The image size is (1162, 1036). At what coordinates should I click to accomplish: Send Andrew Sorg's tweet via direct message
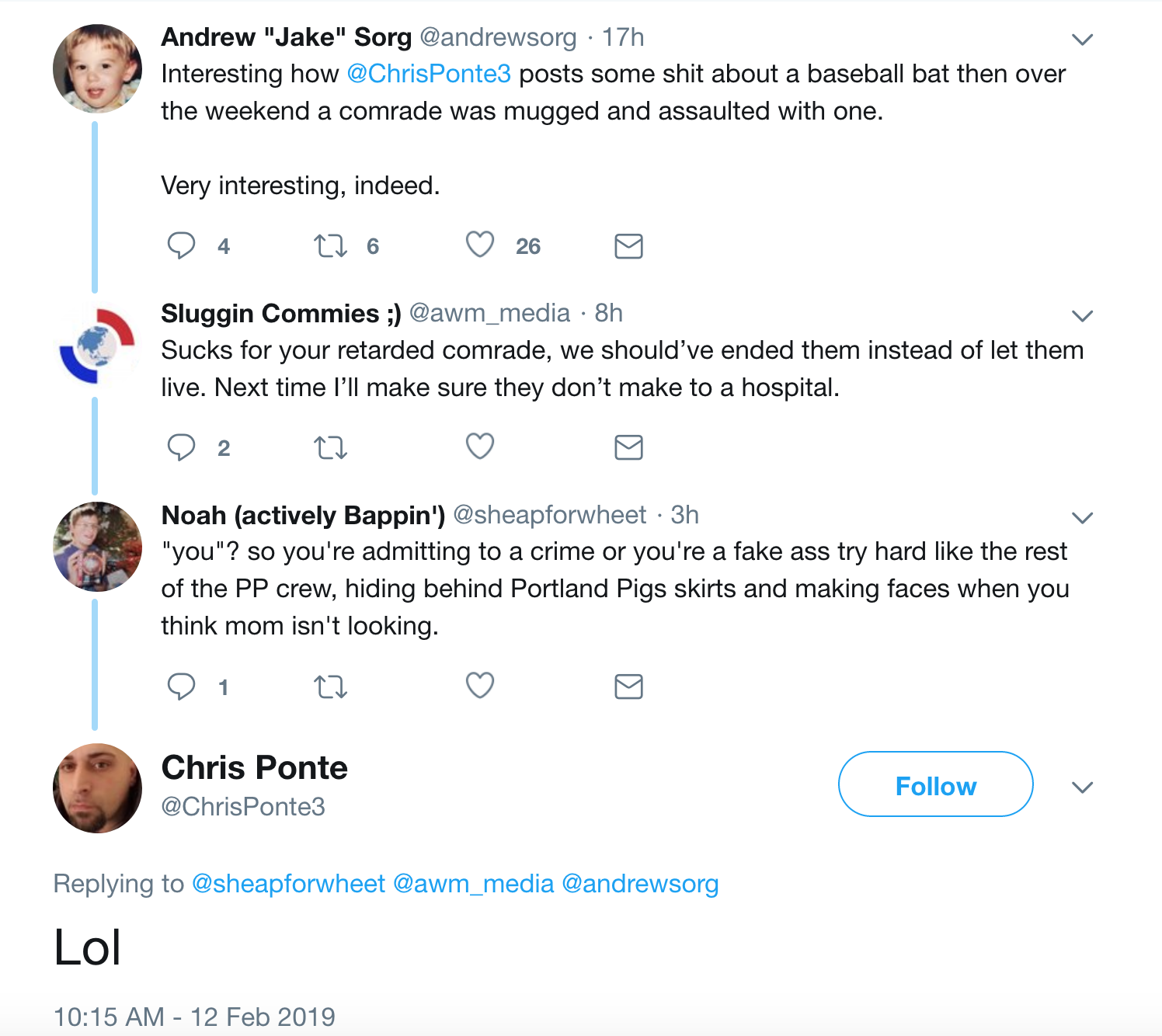(x=628, y=246)
